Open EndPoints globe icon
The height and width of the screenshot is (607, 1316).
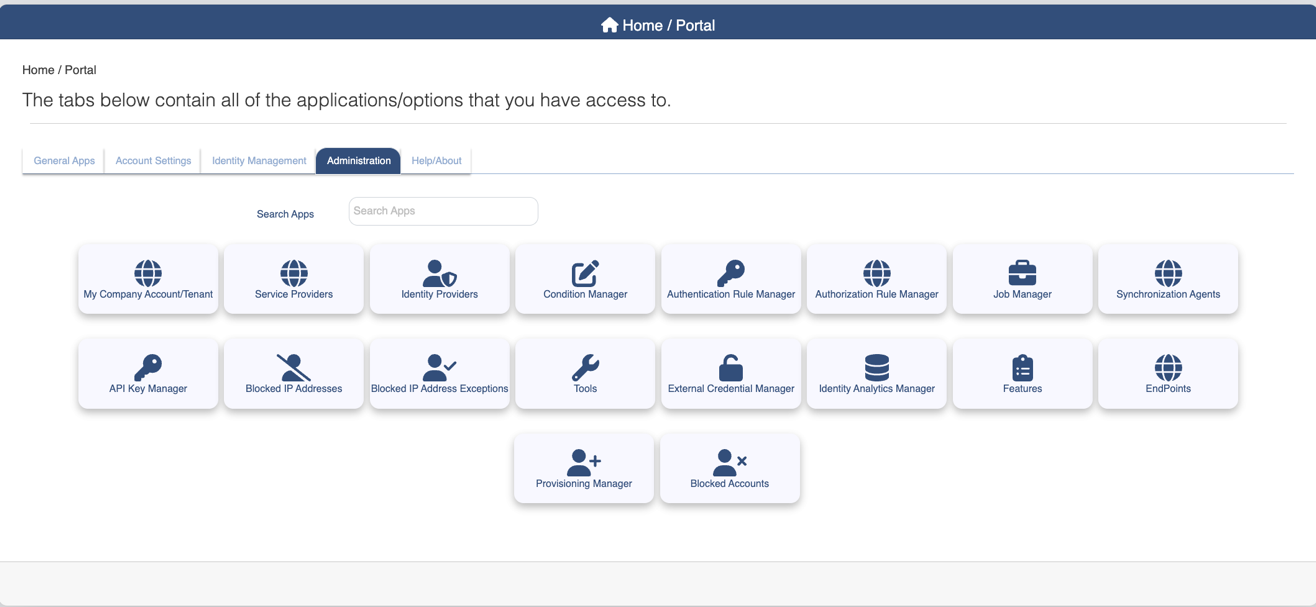(1168, 367)
